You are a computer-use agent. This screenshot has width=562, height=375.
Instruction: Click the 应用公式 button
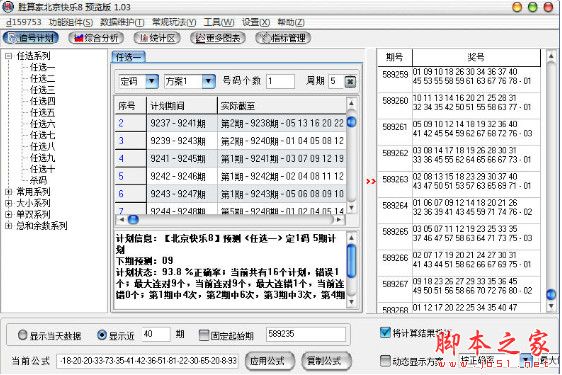coord(270,361)
